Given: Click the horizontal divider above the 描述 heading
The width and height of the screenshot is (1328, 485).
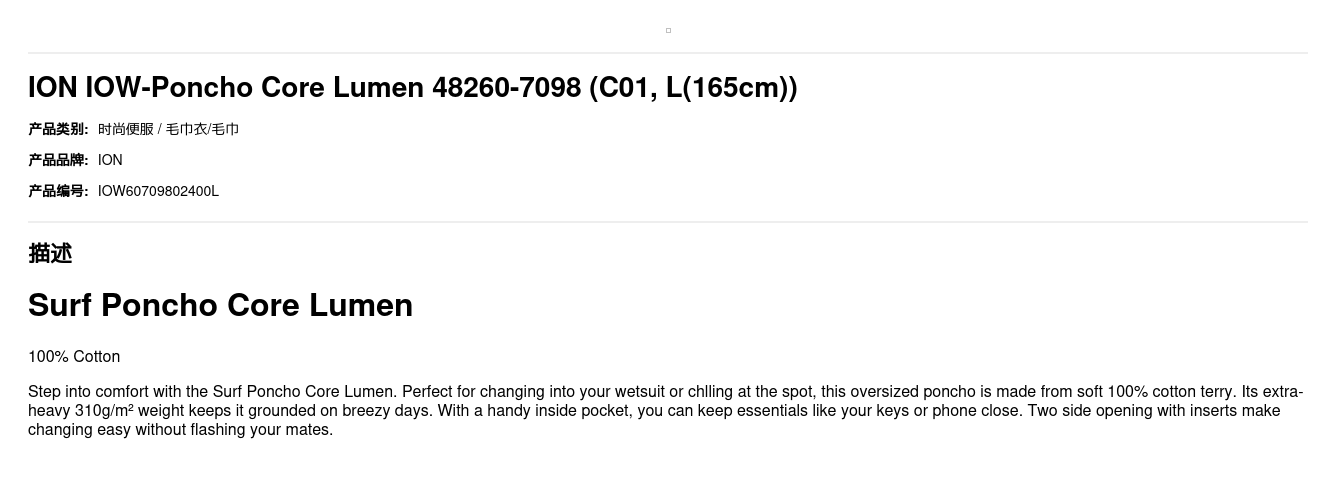Looking at the screenshot, I should click(668, 222).
